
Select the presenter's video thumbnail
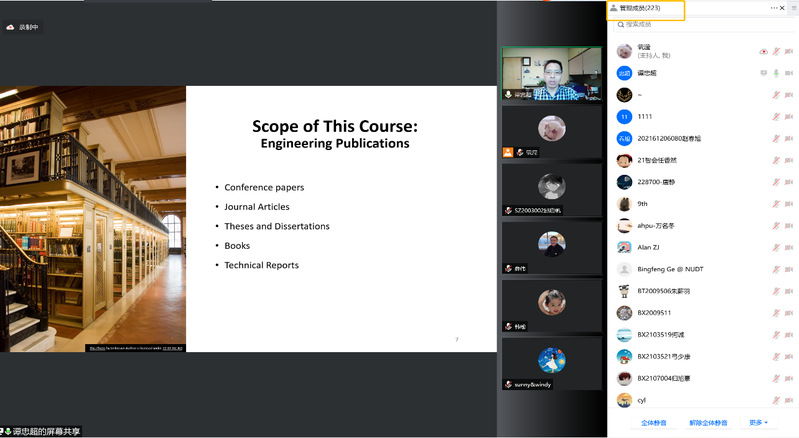coord(551,74)
